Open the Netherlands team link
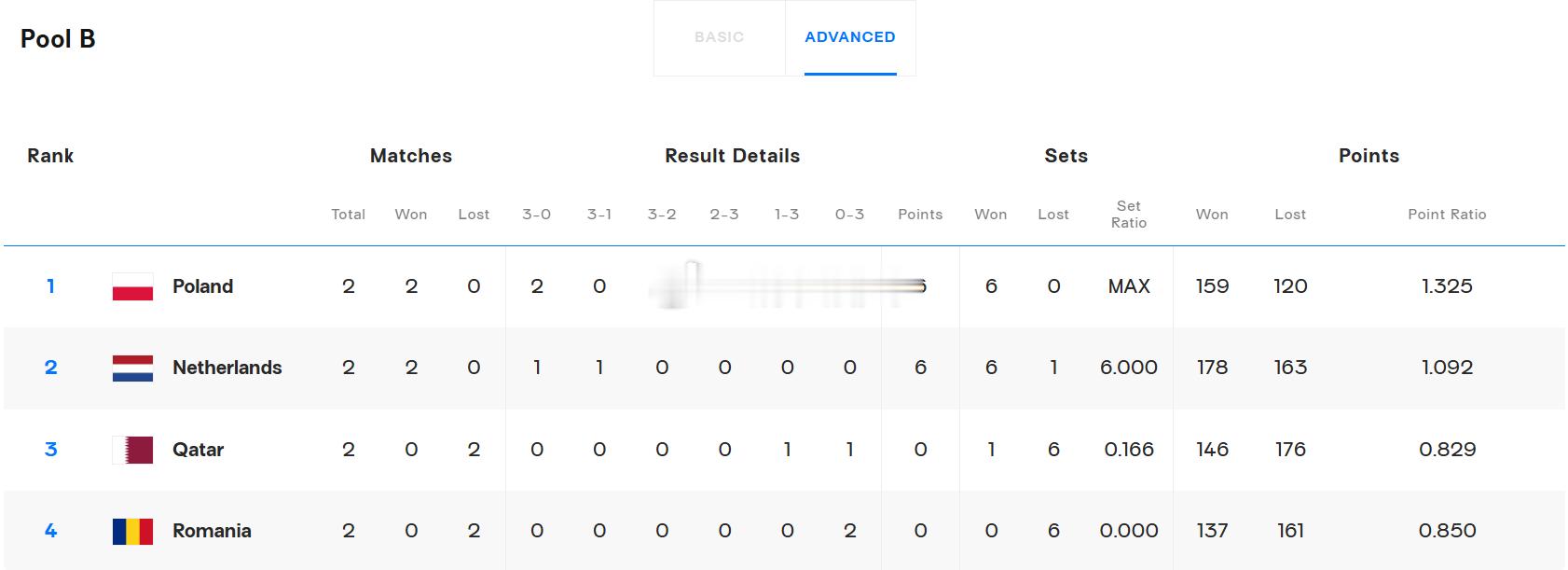 227,368
